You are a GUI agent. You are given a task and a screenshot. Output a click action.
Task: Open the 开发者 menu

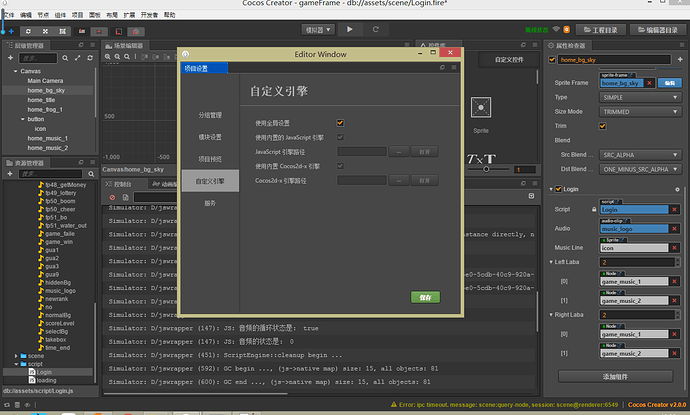coord(149,15)
